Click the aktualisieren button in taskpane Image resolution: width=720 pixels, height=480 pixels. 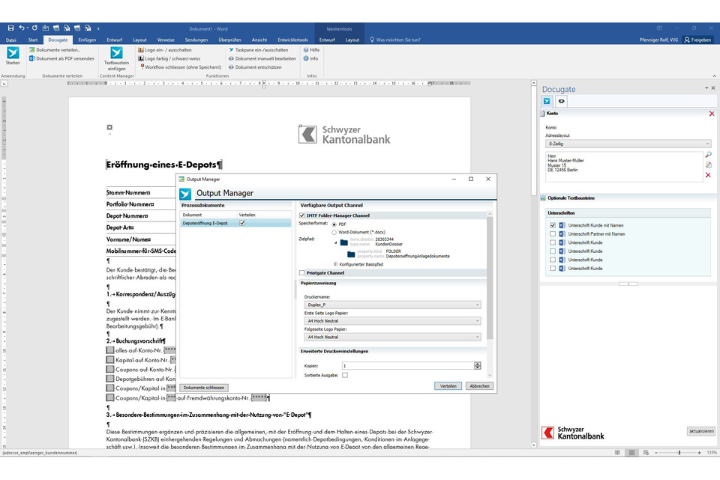pyautogui.click(x=701, y=431)
